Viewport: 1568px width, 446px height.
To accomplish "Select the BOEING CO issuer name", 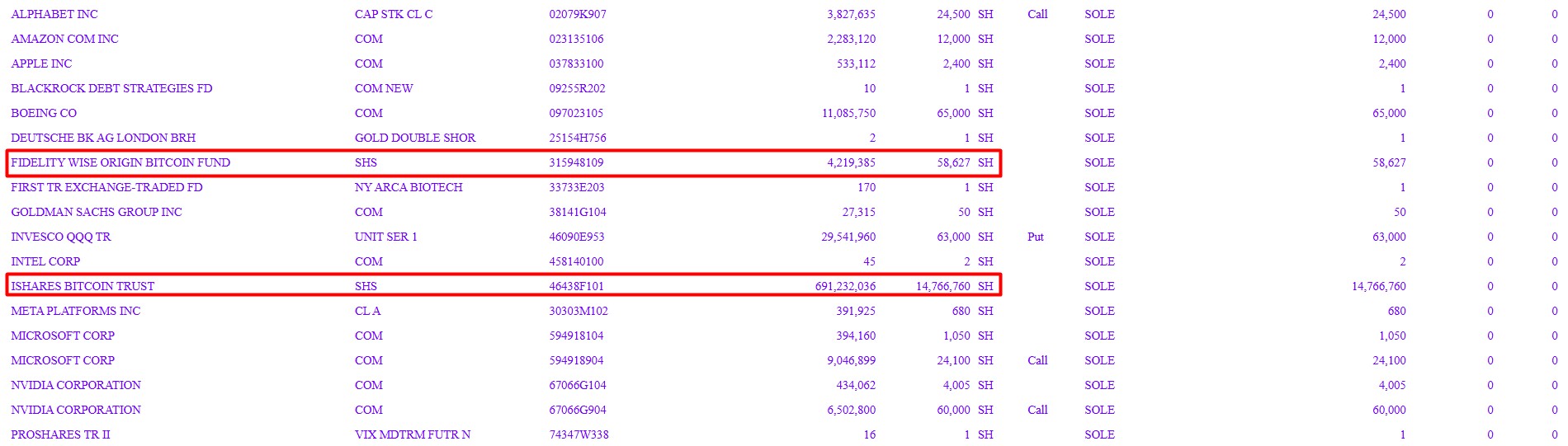I will point(44,113).
